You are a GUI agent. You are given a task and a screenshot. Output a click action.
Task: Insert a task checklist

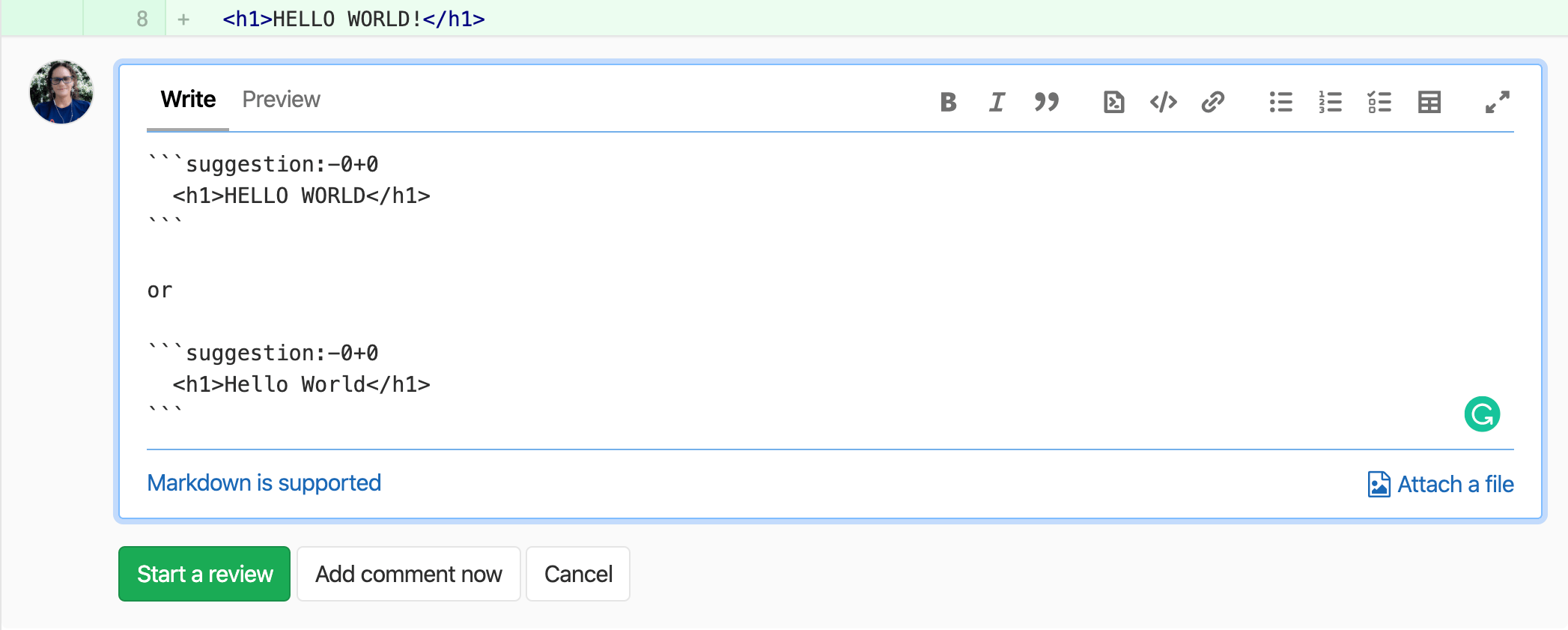click(x=1379, y=103)
